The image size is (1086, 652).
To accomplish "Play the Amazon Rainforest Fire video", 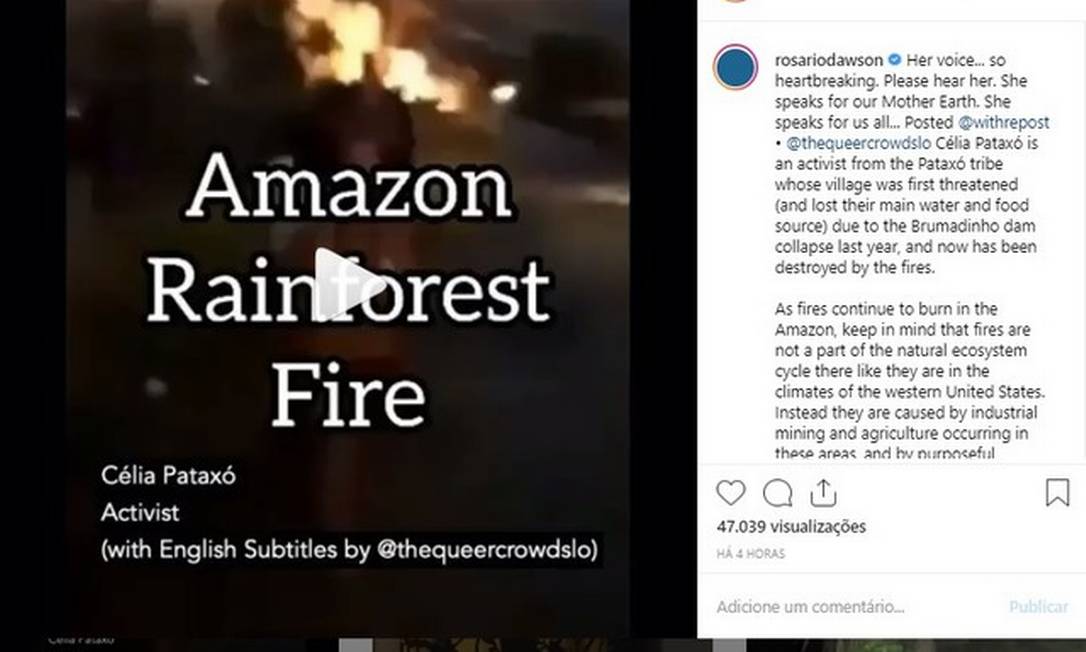I will click(x=350, y=284).
